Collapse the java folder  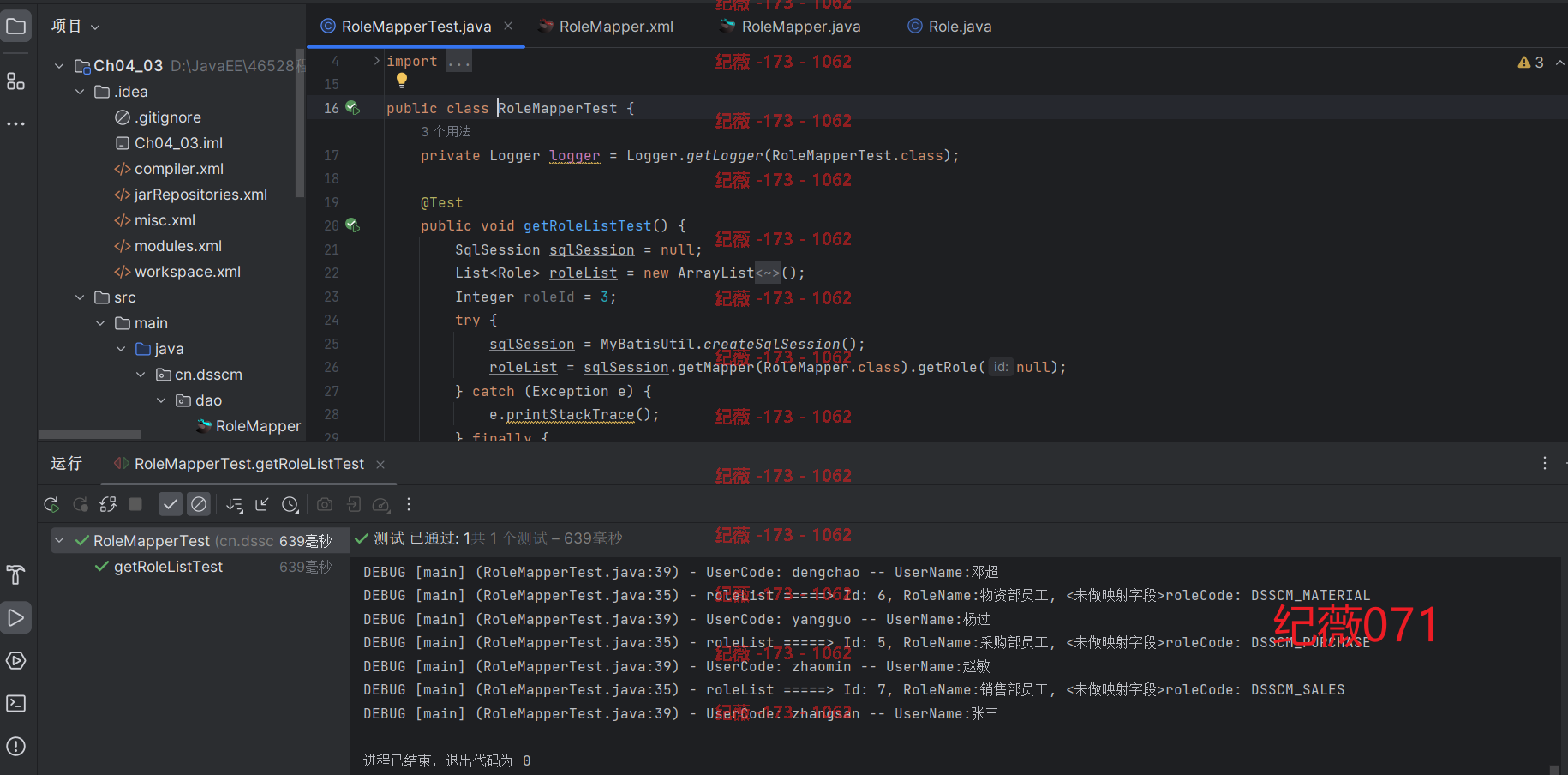[x=121, y=349]
